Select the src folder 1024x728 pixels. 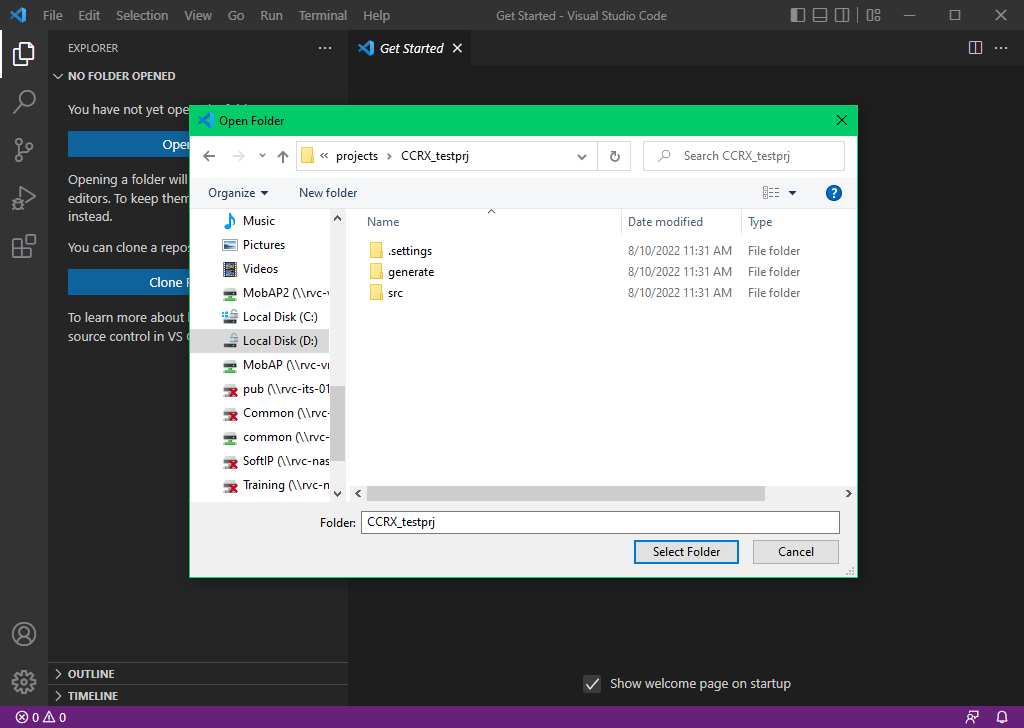(x=386, y=293)
